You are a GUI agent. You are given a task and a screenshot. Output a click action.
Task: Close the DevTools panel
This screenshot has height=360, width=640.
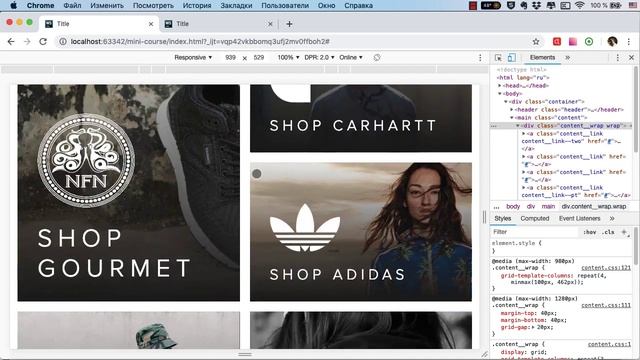click(x=631, y=58)
